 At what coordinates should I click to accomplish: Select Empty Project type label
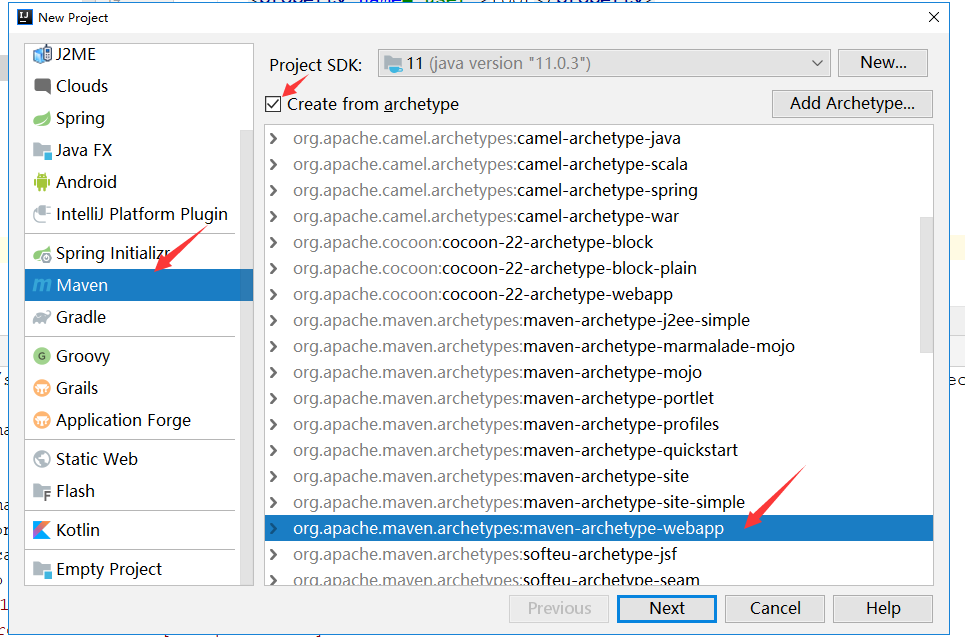109,569
